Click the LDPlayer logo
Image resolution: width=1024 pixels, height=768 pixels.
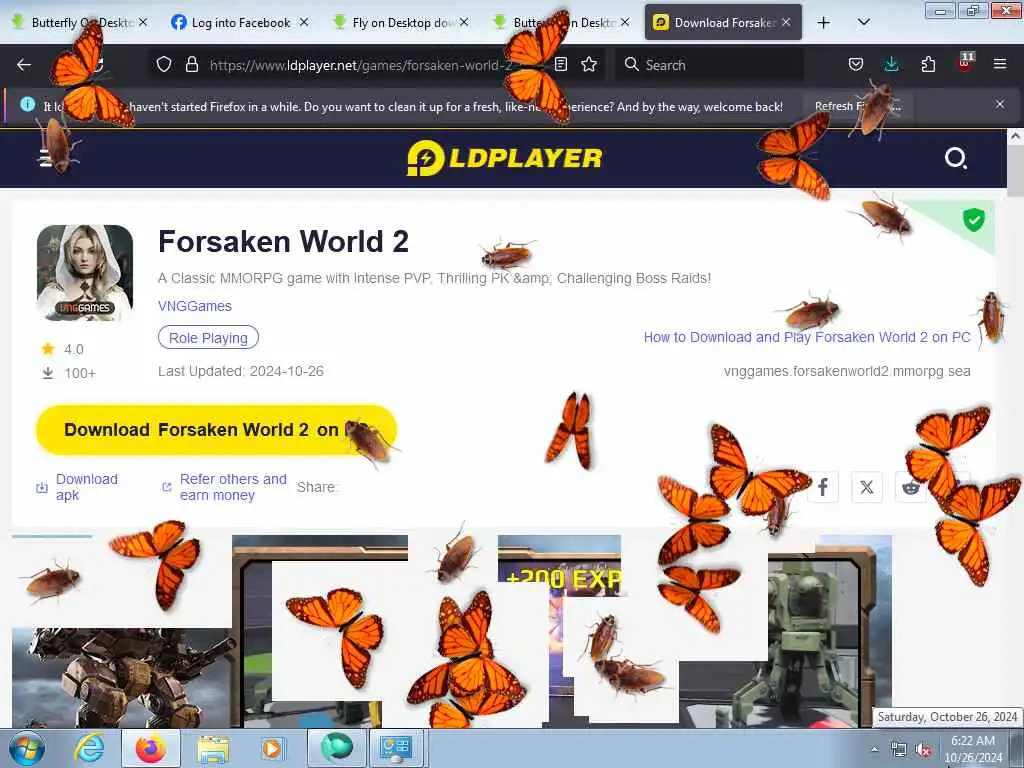click(x=504, y=158)
